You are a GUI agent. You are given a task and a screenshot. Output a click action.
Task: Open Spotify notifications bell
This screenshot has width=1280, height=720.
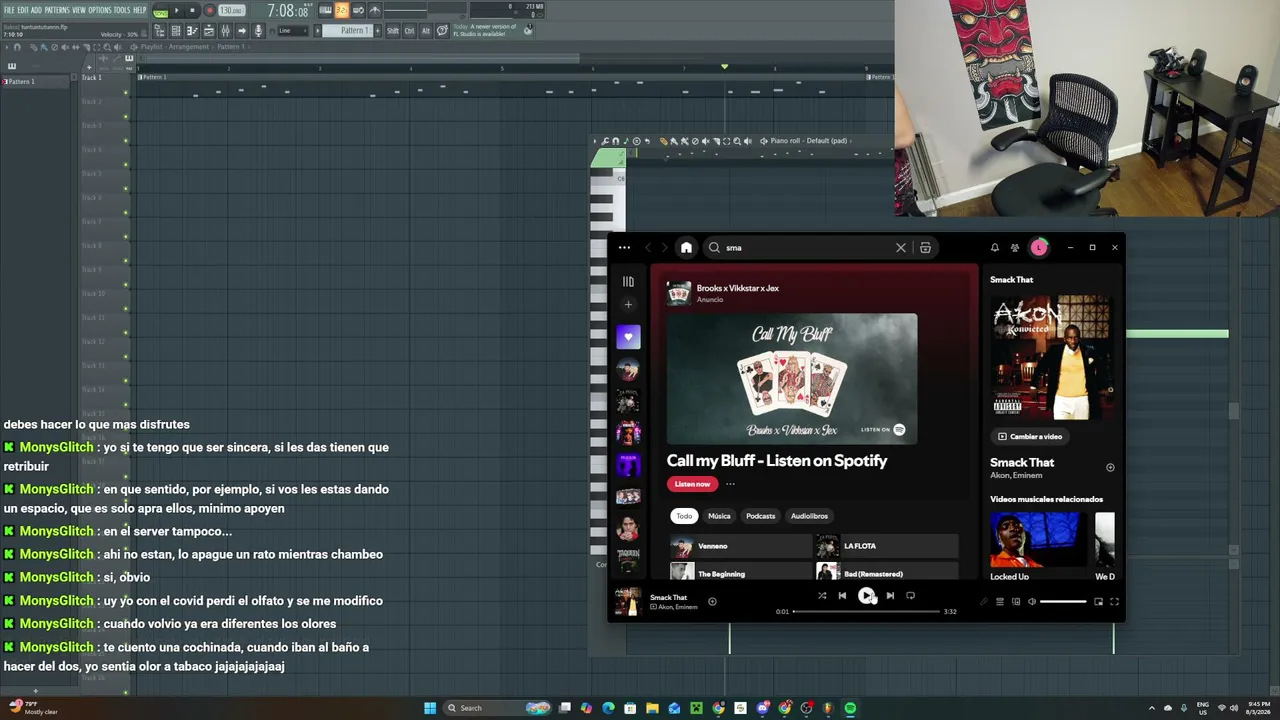[x=995, y=248]
